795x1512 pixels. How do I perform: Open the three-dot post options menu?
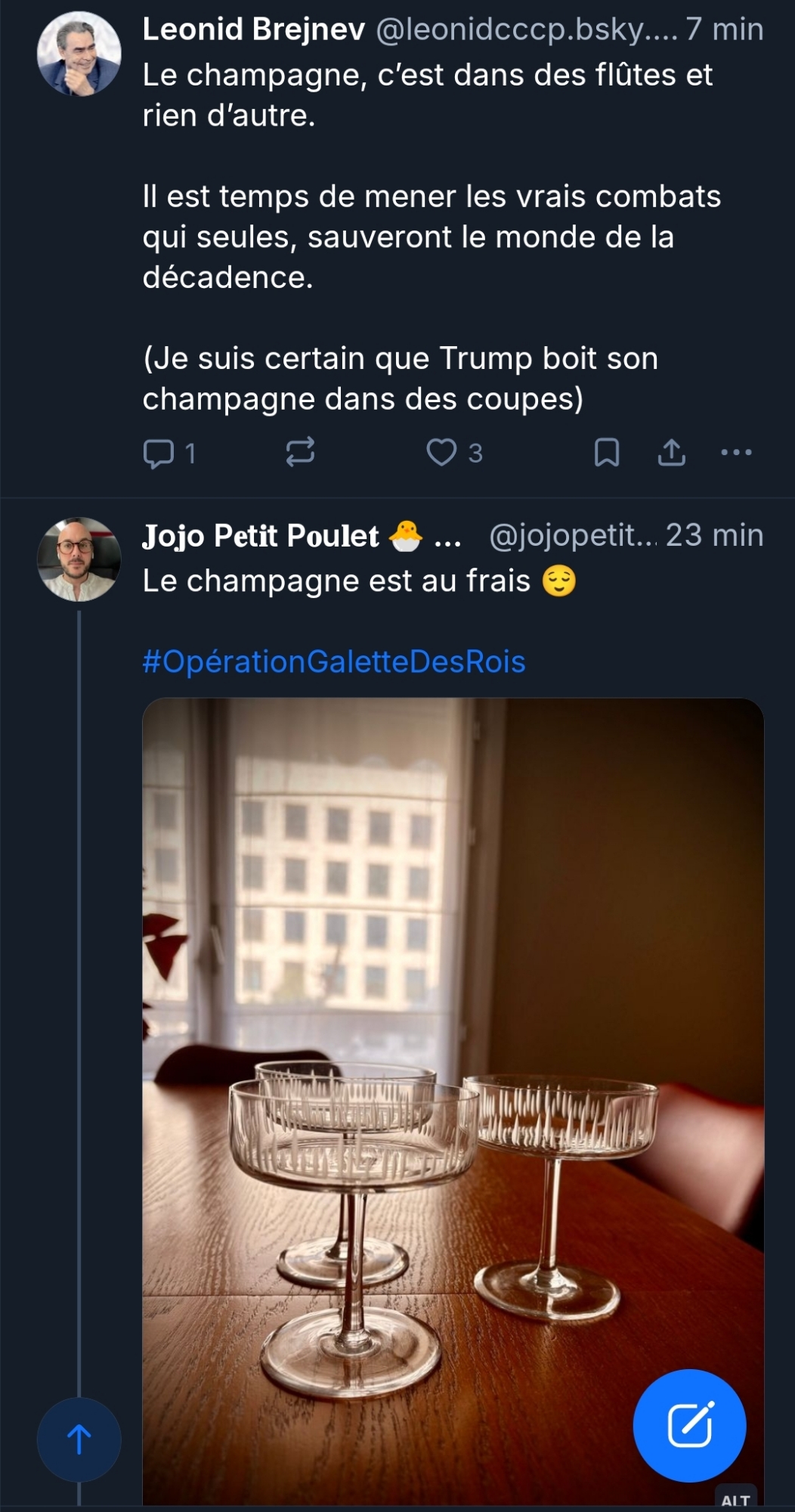(x=736, y=452)
